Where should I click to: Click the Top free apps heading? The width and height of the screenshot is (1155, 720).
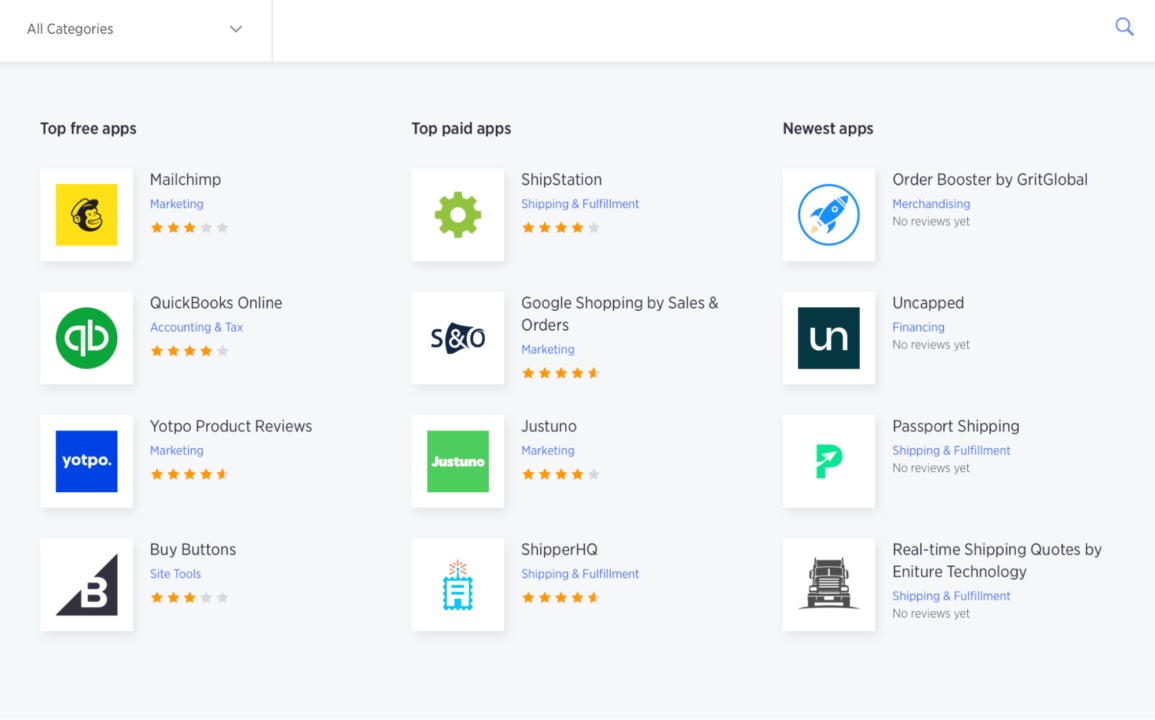pos(88,128)
